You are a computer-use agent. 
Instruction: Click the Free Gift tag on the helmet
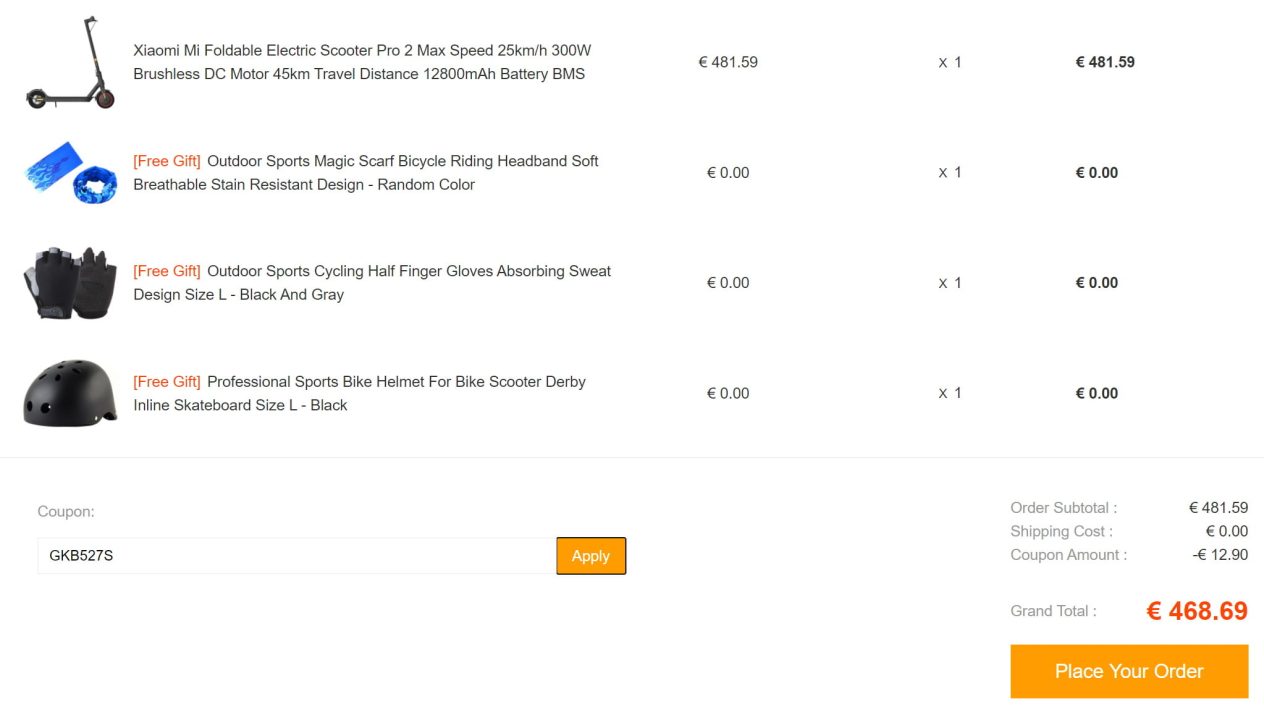point(167,382)
